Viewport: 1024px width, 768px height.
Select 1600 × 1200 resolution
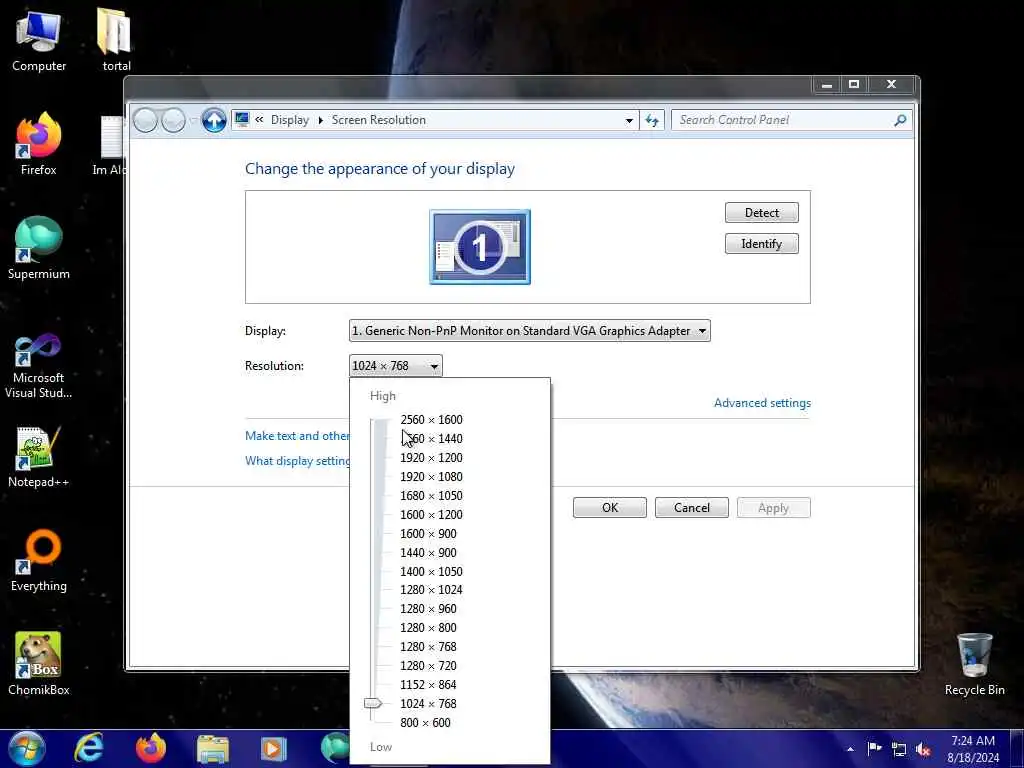(x=431, y=514)
